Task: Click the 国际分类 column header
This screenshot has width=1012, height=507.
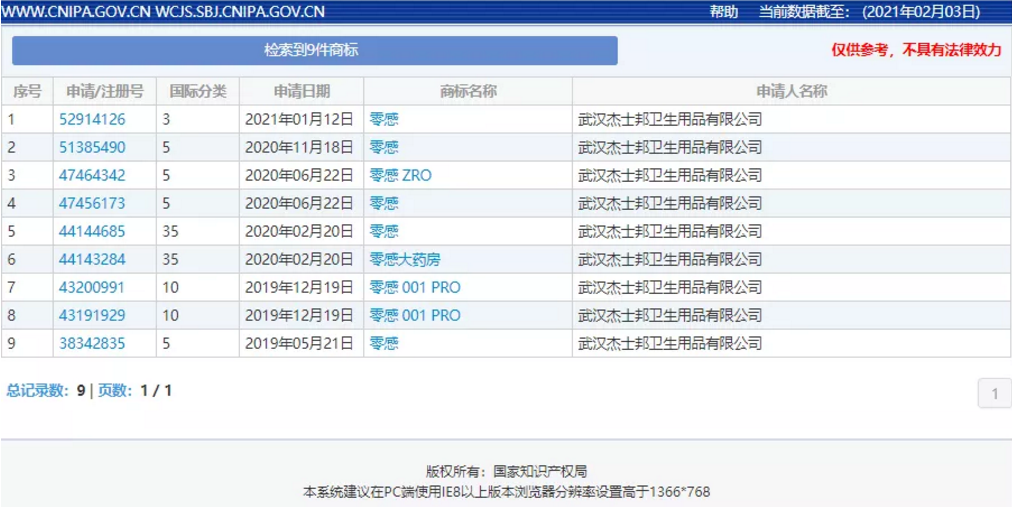Action: pos(197,91)
